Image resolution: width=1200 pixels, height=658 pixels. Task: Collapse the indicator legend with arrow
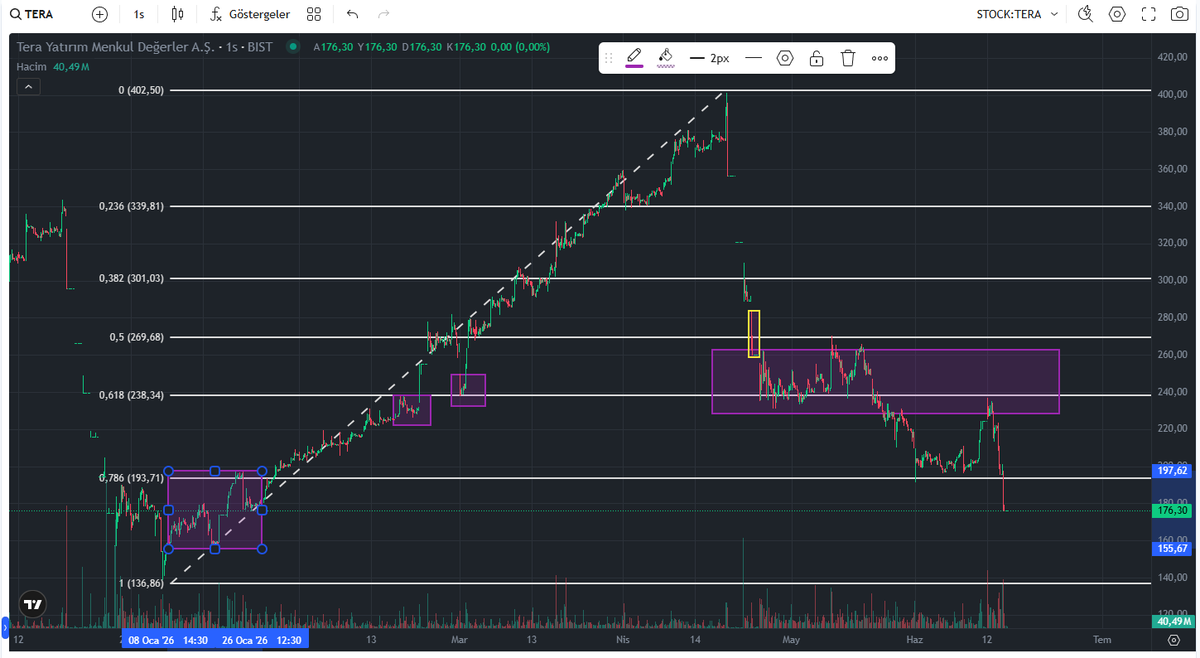point(28,87)
